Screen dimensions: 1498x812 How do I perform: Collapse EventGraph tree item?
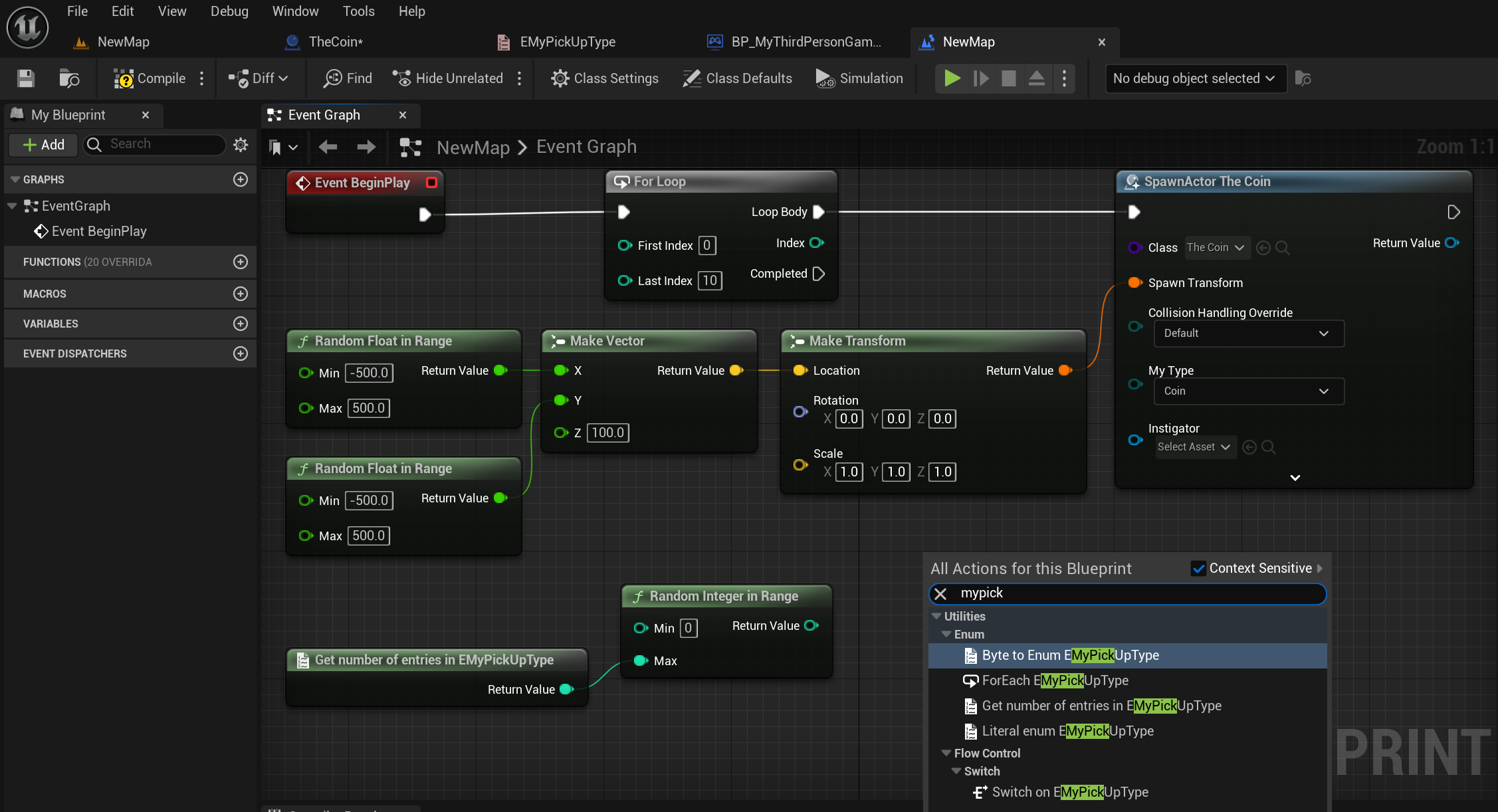11,206
